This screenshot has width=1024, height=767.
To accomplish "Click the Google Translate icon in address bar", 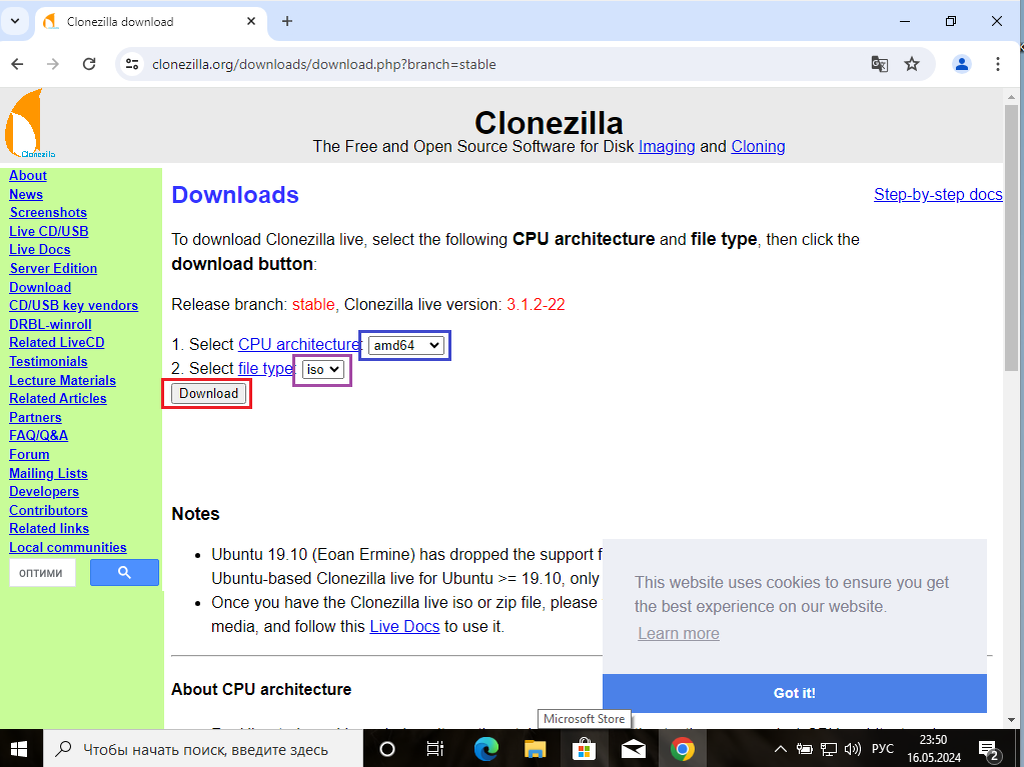I will pos(880,64).
